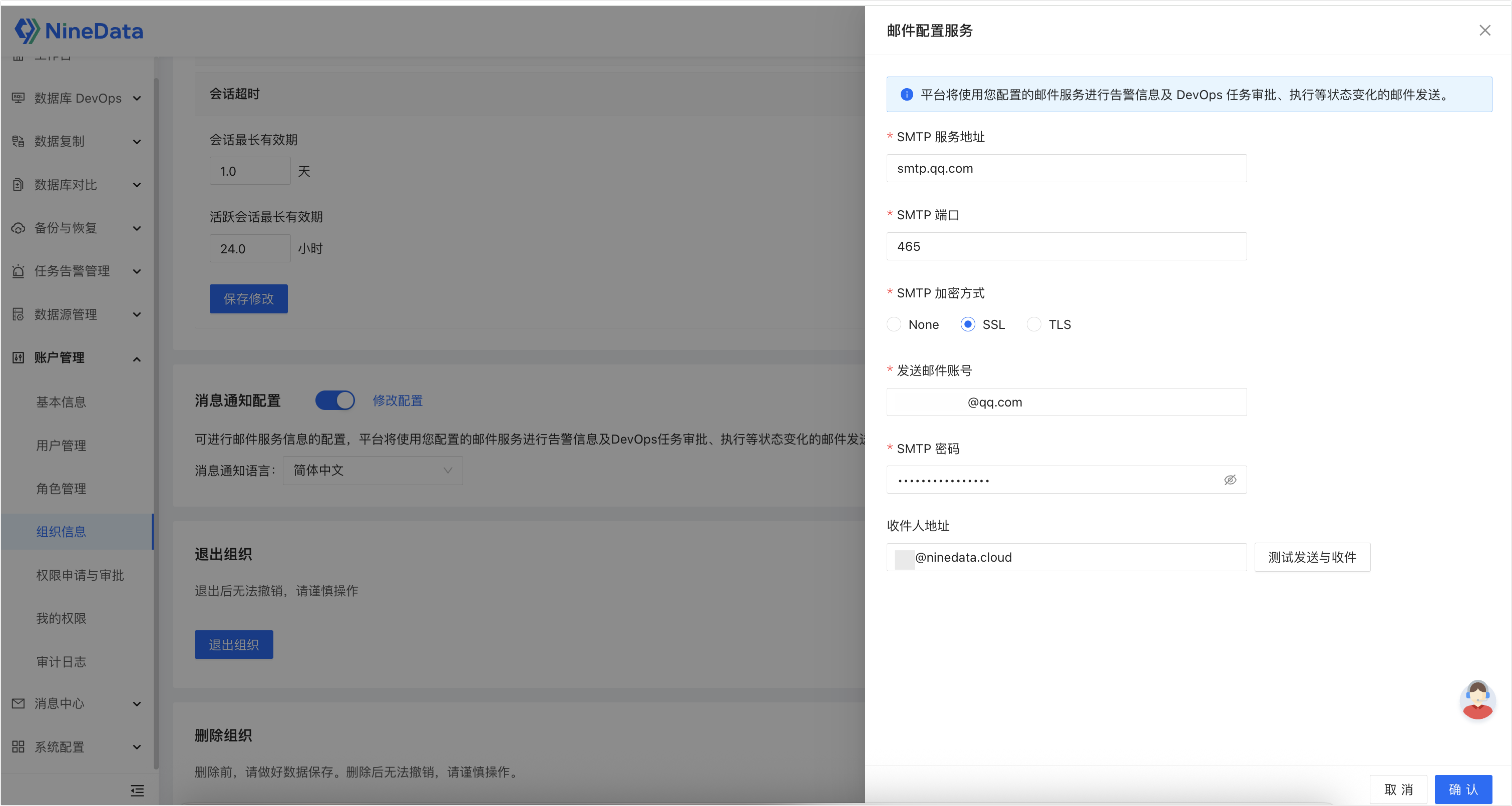1512x806 pixels.
Task: Select the None encryption radio button
Action: [894, 324]
